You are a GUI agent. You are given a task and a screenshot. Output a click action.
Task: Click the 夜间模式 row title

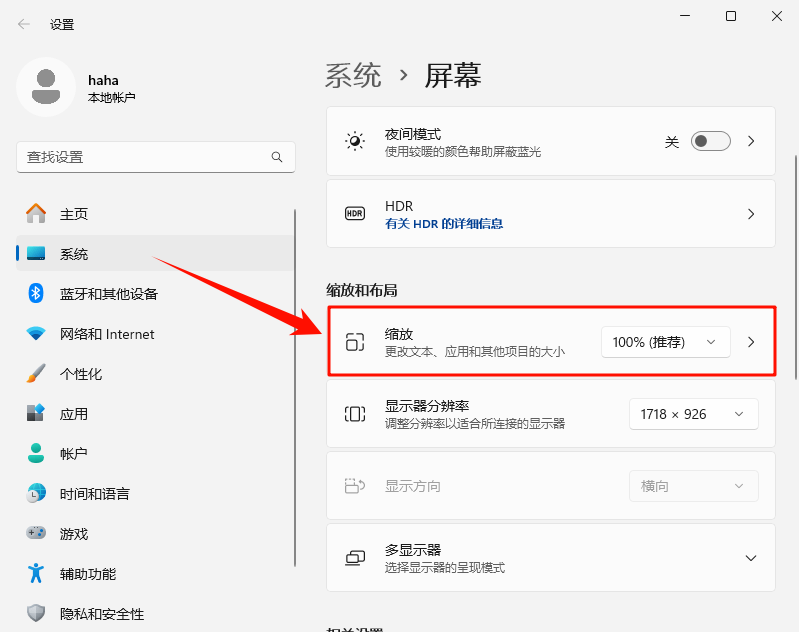(x=413, y=134)
